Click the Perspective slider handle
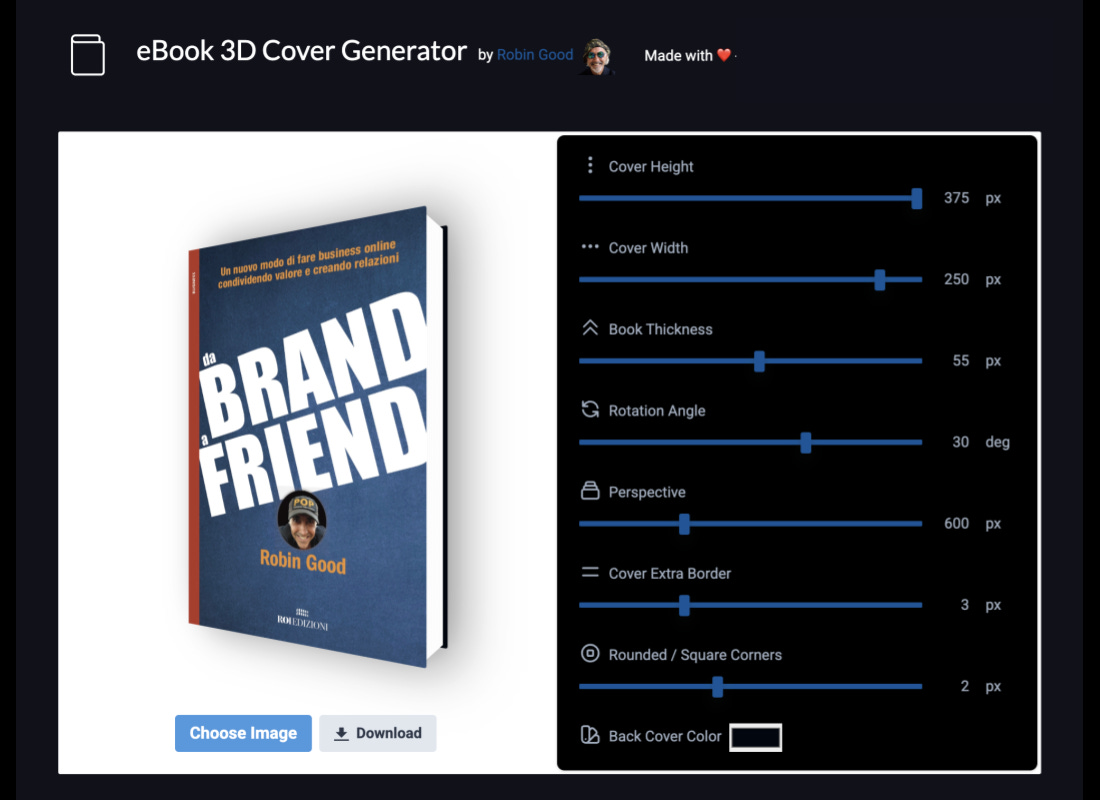 tap(684, 524)
